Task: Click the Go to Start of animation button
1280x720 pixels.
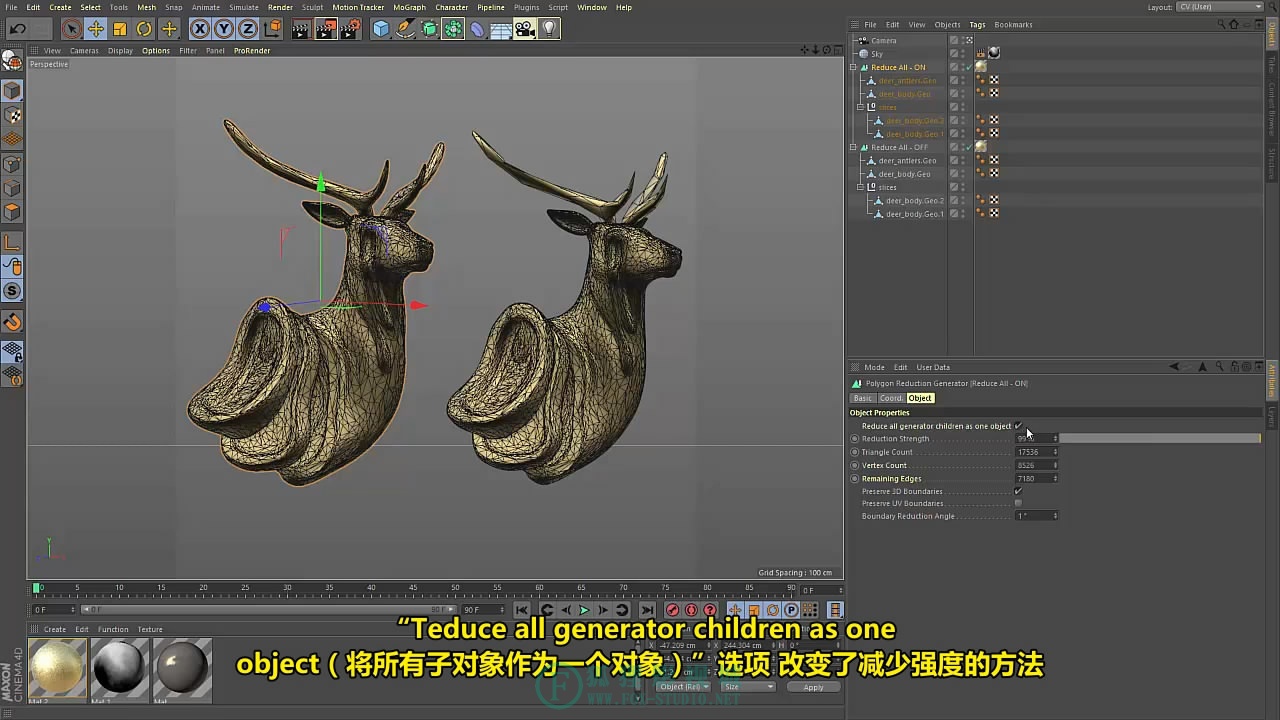Action: (522, 610)
